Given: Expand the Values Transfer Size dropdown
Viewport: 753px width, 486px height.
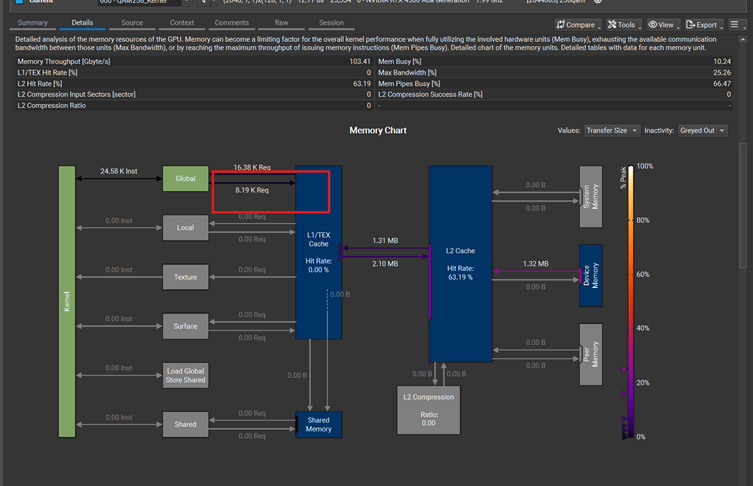Looking at the screenshot, I should coord(612,131).
